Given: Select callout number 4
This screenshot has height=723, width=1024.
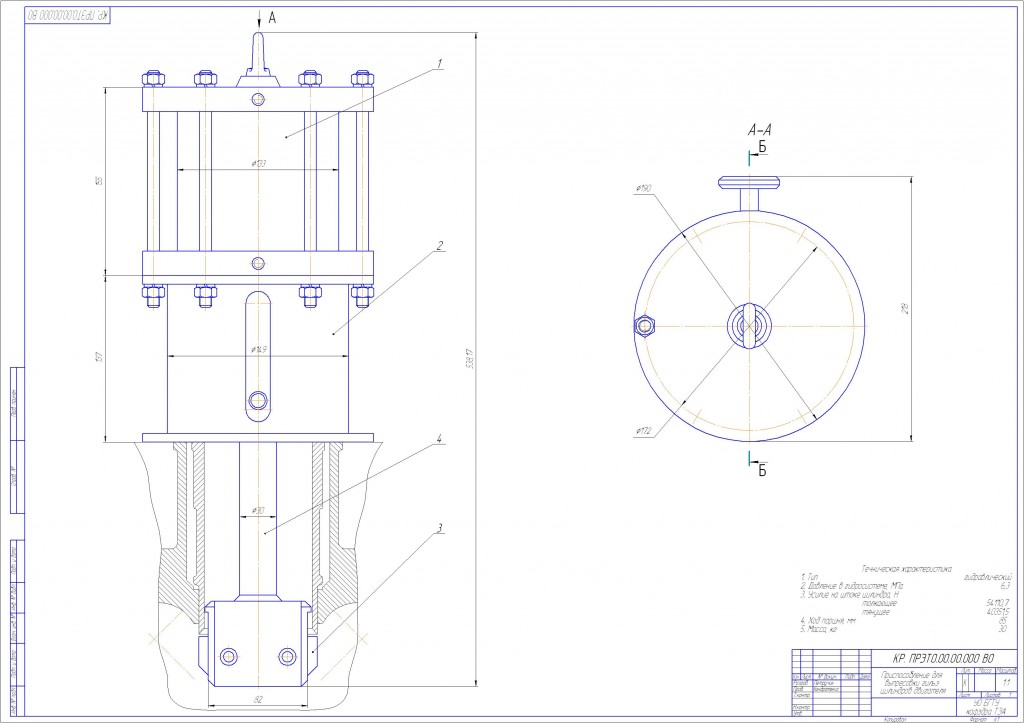Looking at the screenshot, I should pyautogui.click(x=440, y=438).
